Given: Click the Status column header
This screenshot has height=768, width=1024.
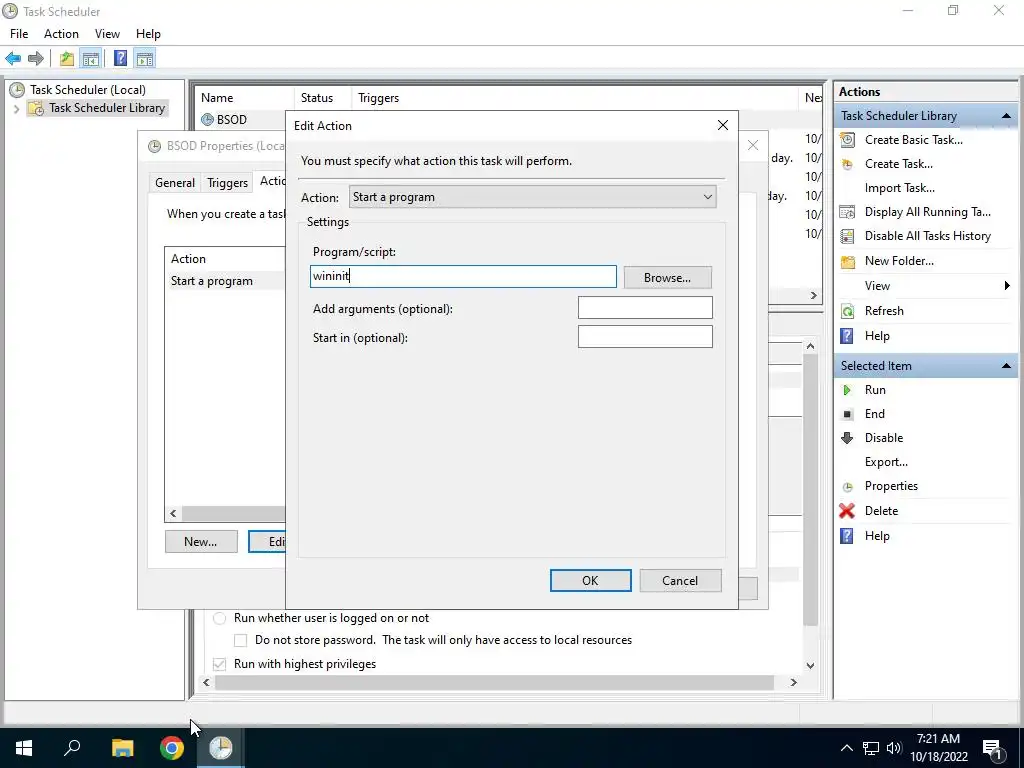Looking at the screenshot, I should tap(323, 98).
